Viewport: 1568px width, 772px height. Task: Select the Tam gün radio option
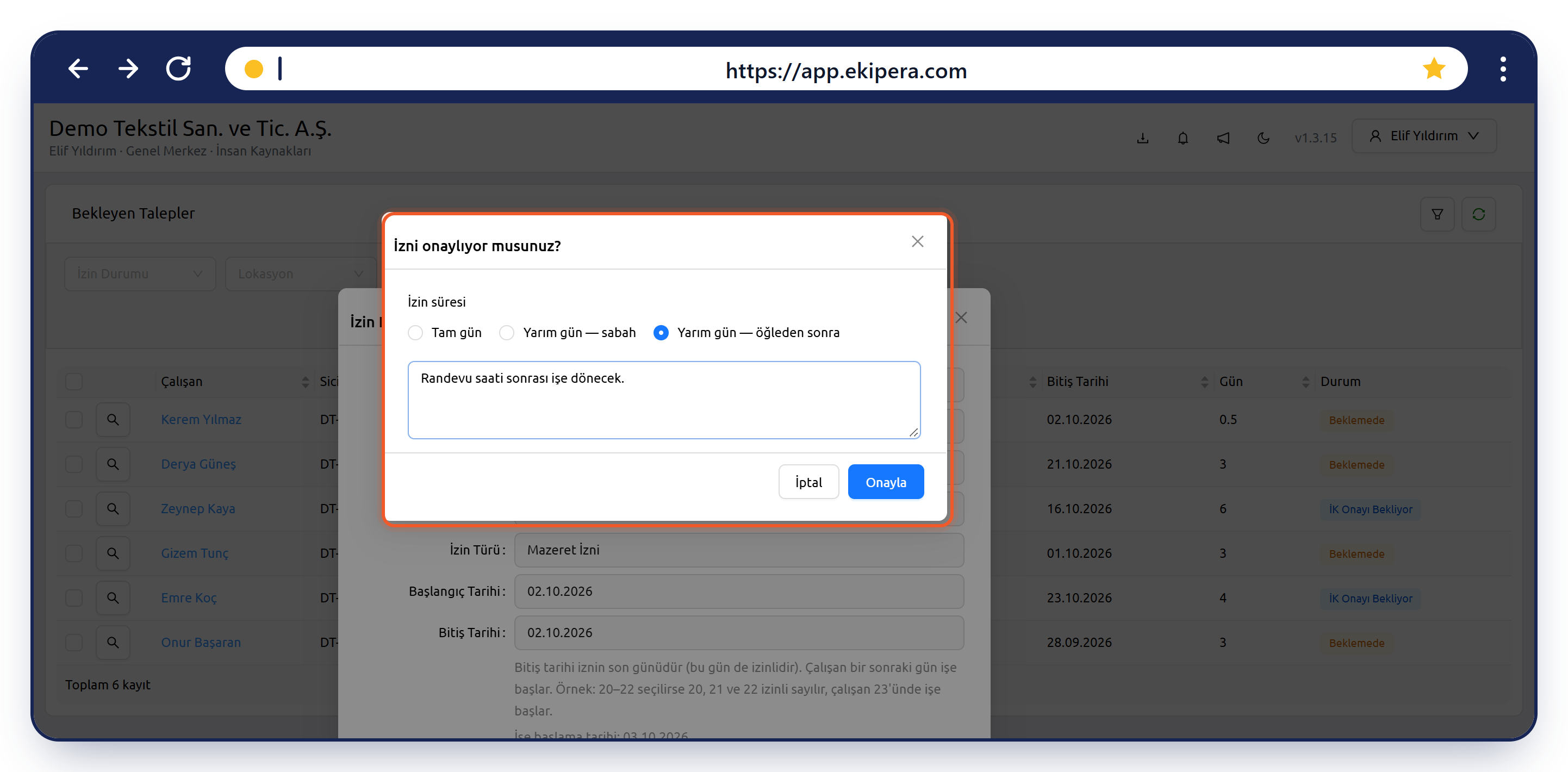click(415, 332)
